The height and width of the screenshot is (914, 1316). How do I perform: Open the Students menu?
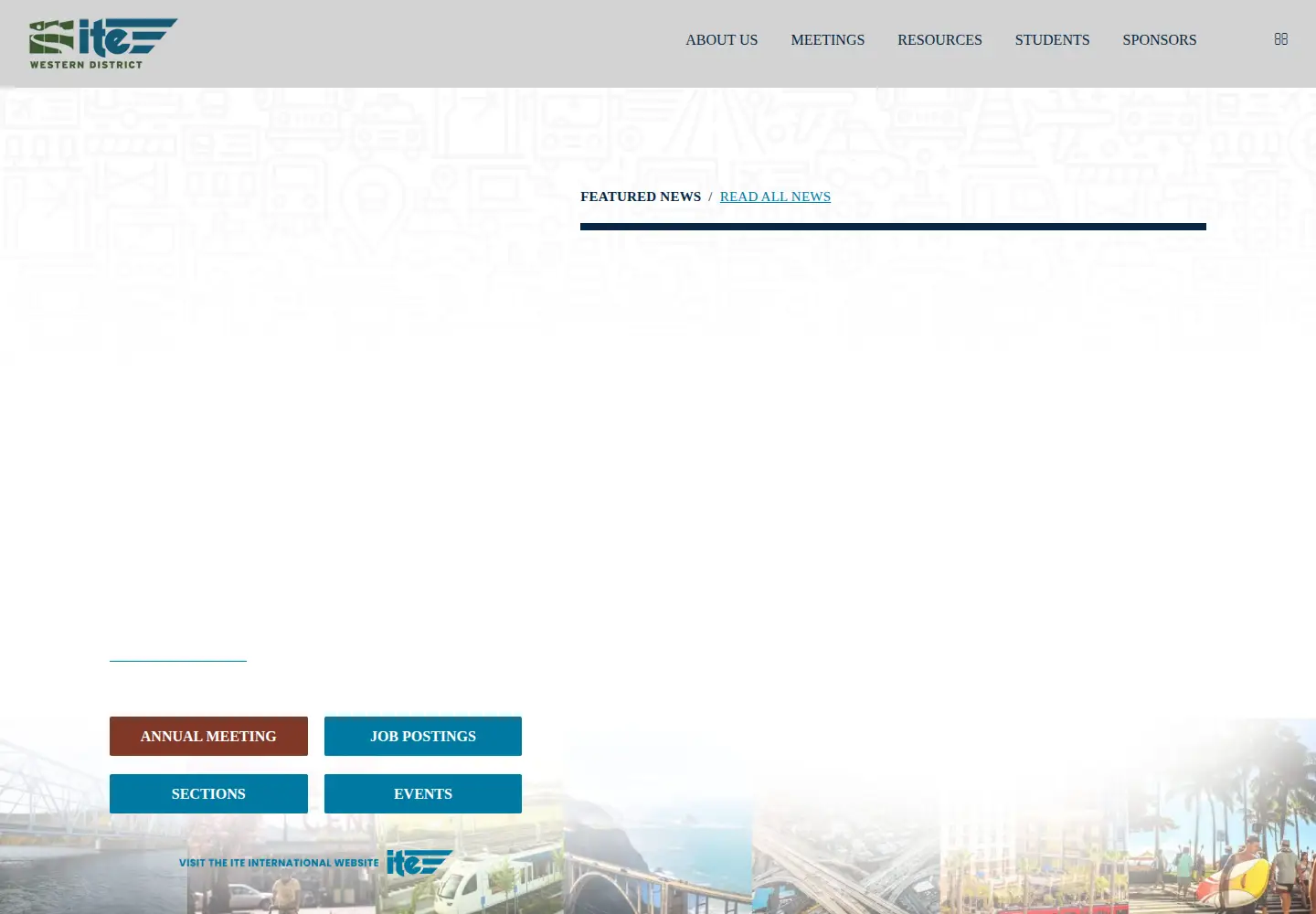(x=1052, y=40)
